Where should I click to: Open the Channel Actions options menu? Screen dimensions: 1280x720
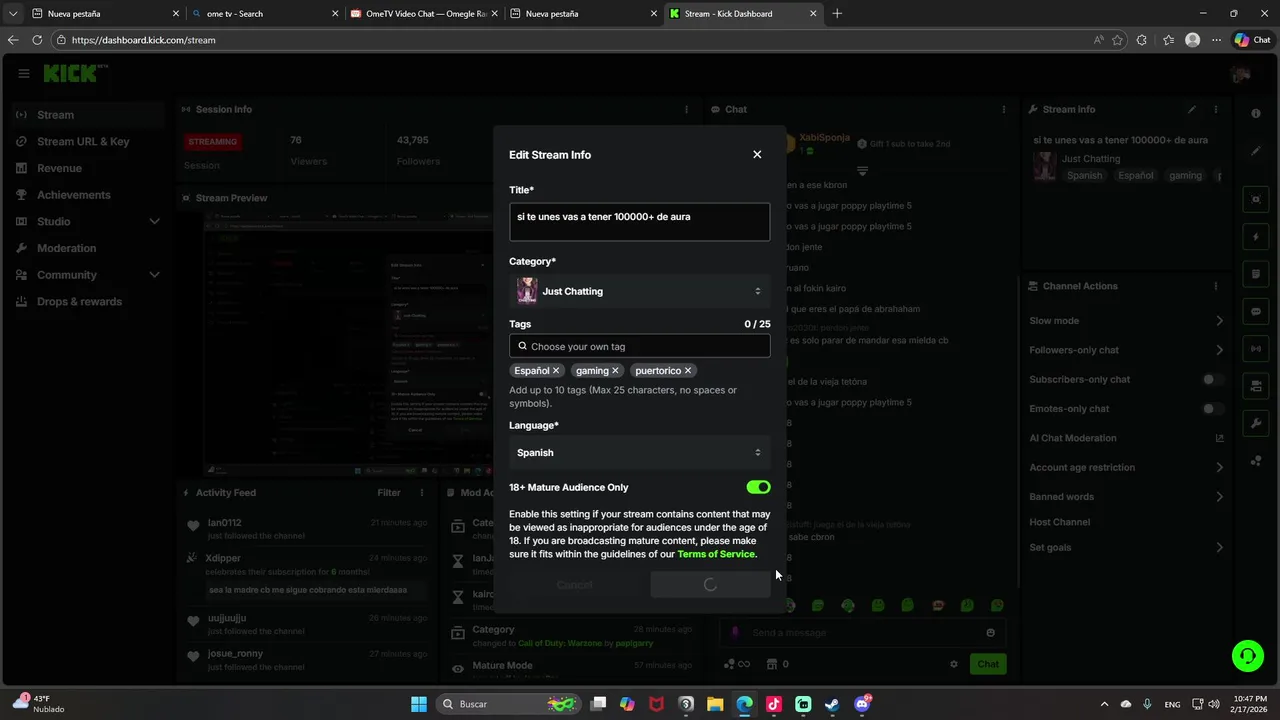click(x=1216, y=286)
